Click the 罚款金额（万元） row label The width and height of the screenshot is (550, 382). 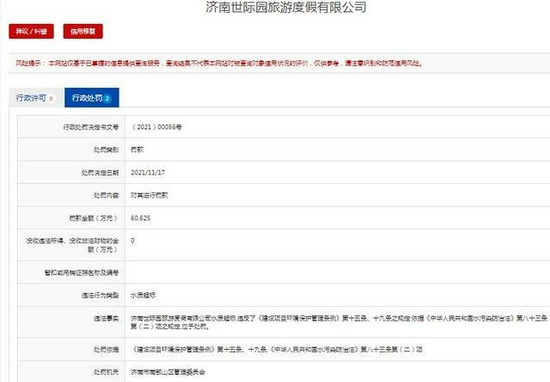(93, 218)
